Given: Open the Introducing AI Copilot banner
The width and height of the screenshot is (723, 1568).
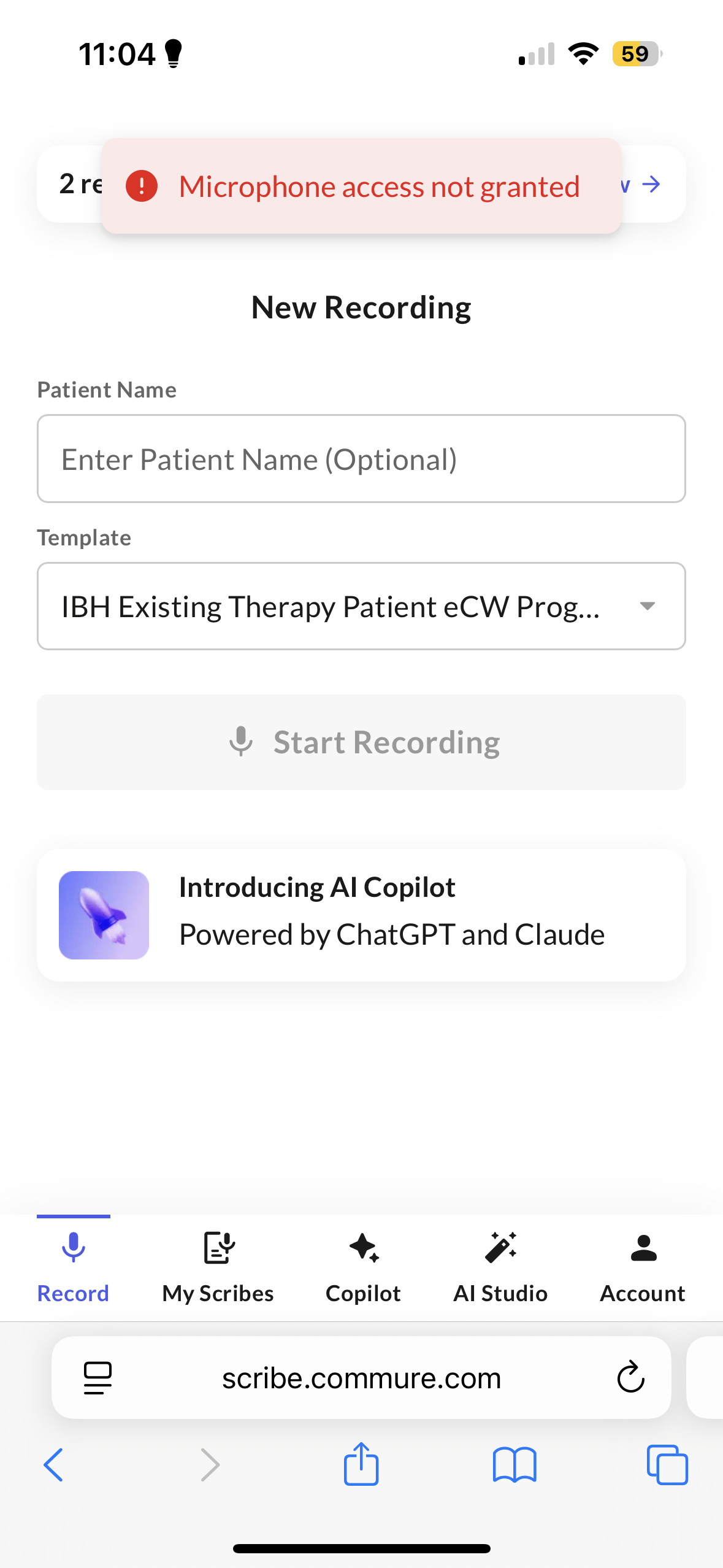Looking at the screenshot, I should [x=361, y=915].
